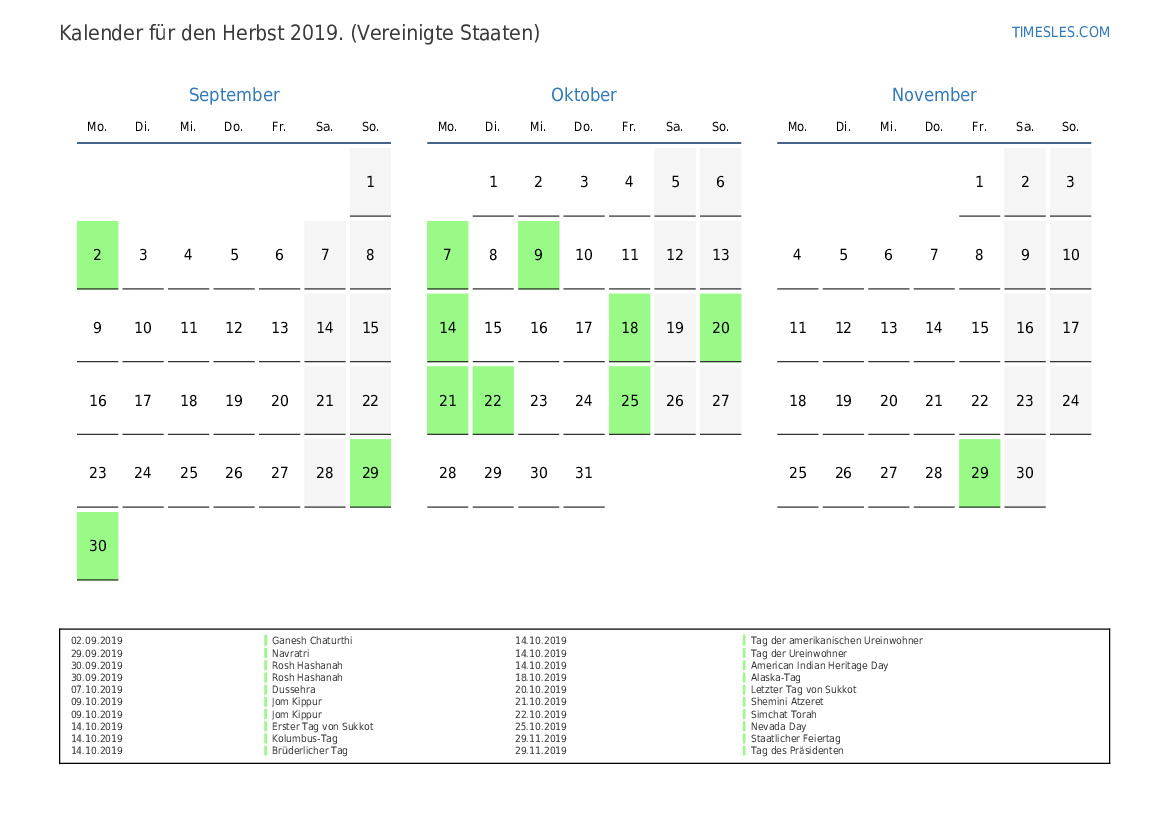This screenshot has width=1169, height=827.
Task: Click October 18 highlighted holiday
Action: (x=629, y=328)
